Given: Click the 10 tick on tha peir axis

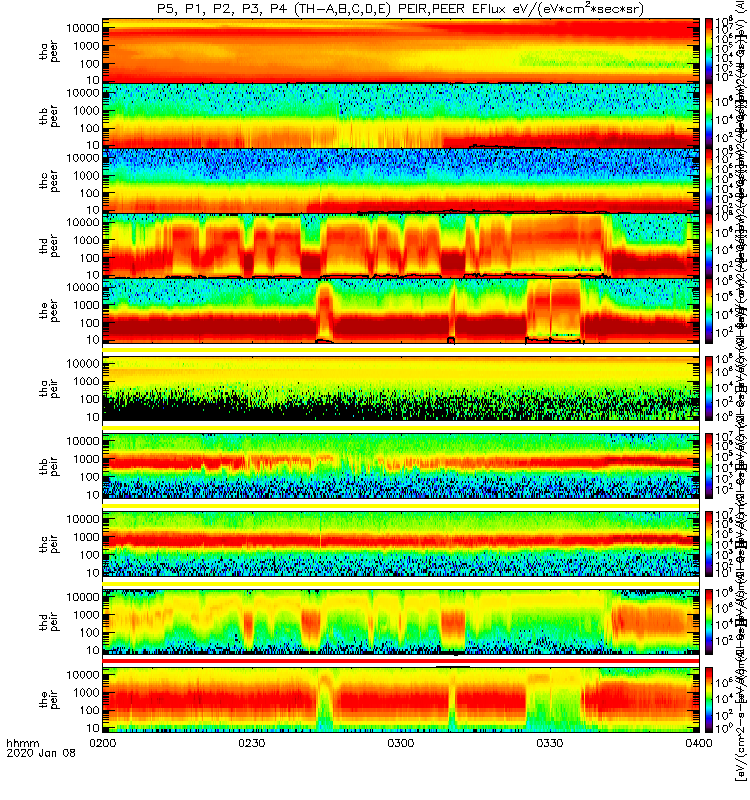Looking at the screenshot, I should 93,417.
